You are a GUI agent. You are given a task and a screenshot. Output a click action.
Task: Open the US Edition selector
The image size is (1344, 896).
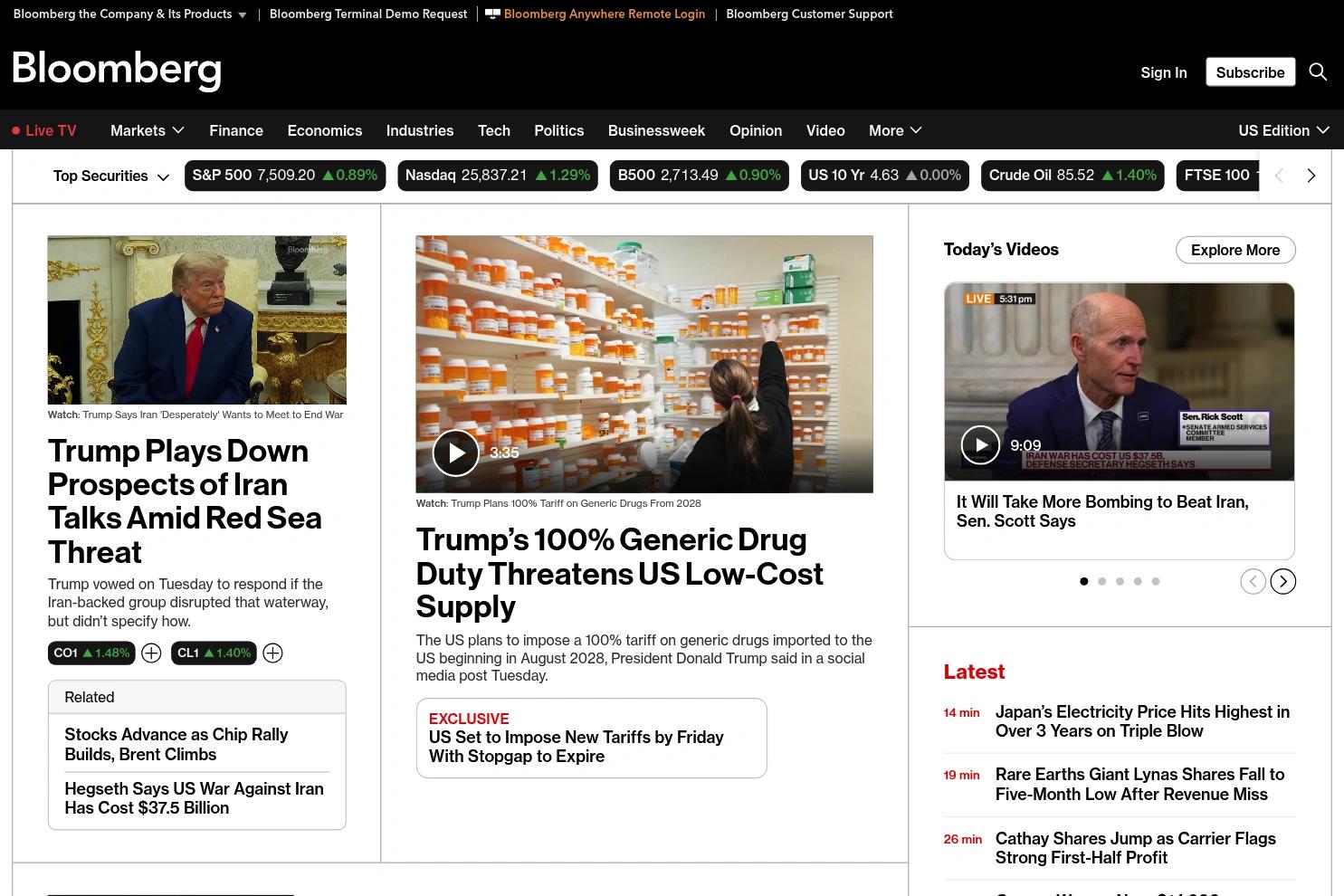pos(1283,130)
